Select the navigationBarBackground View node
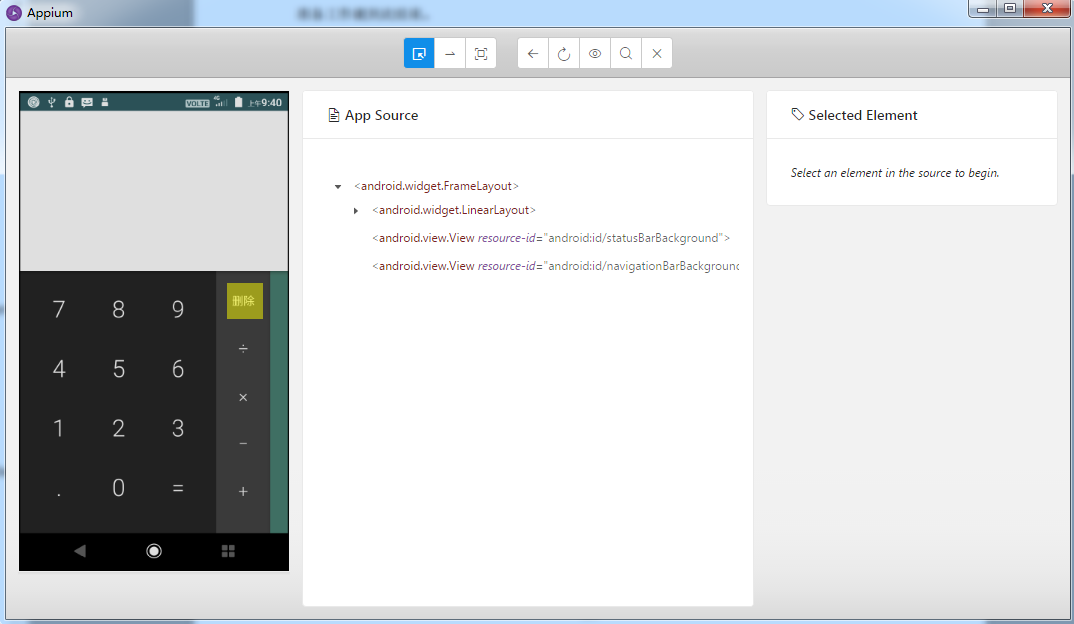Viewport: 1074px width, 624px height. click(555, 266)
